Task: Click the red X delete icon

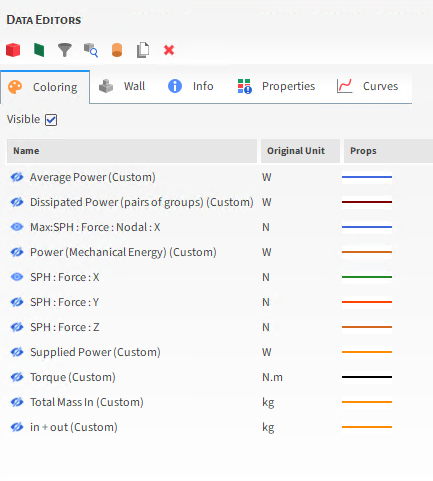Action: tap(169, 50)
